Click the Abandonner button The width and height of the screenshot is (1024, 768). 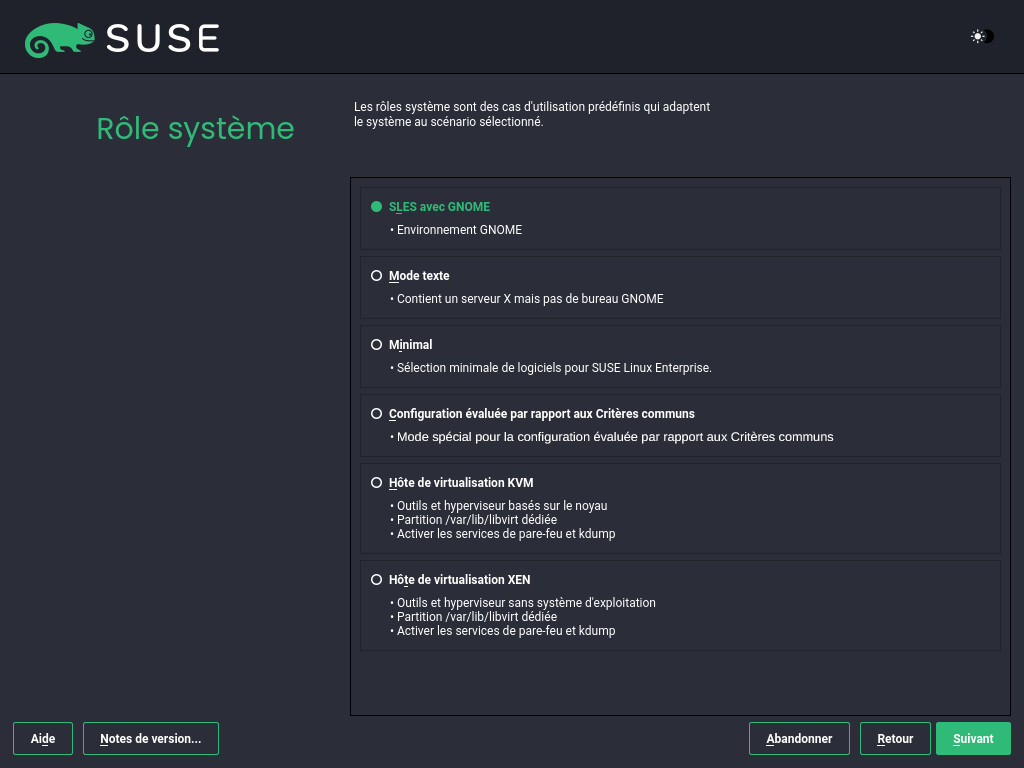(799, 739)
